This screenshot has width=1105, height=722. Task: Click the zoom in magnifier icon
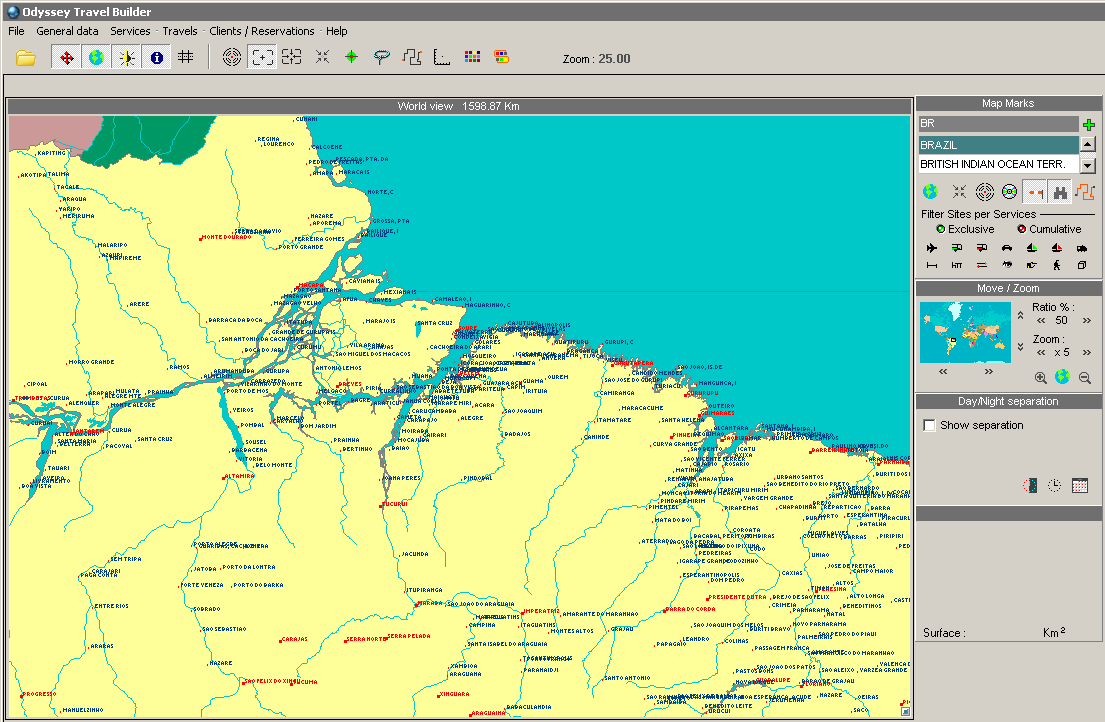(1041, 377)
